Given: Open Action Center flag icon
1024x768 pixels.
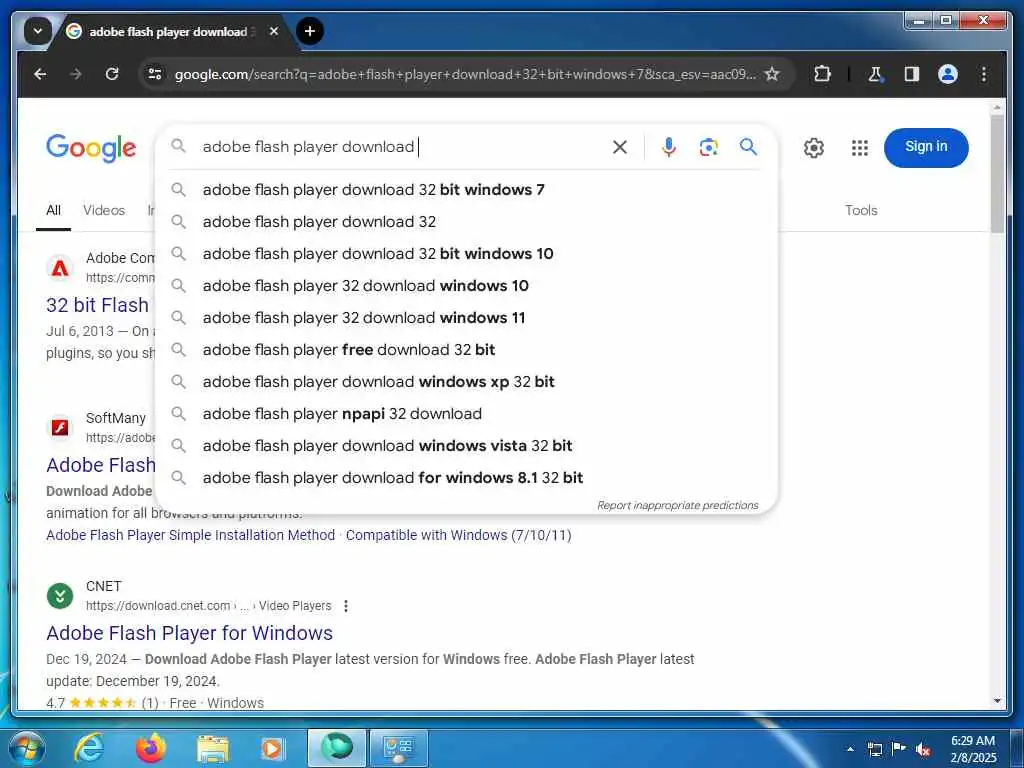Looking at the screenshot, I should (899, 748).
